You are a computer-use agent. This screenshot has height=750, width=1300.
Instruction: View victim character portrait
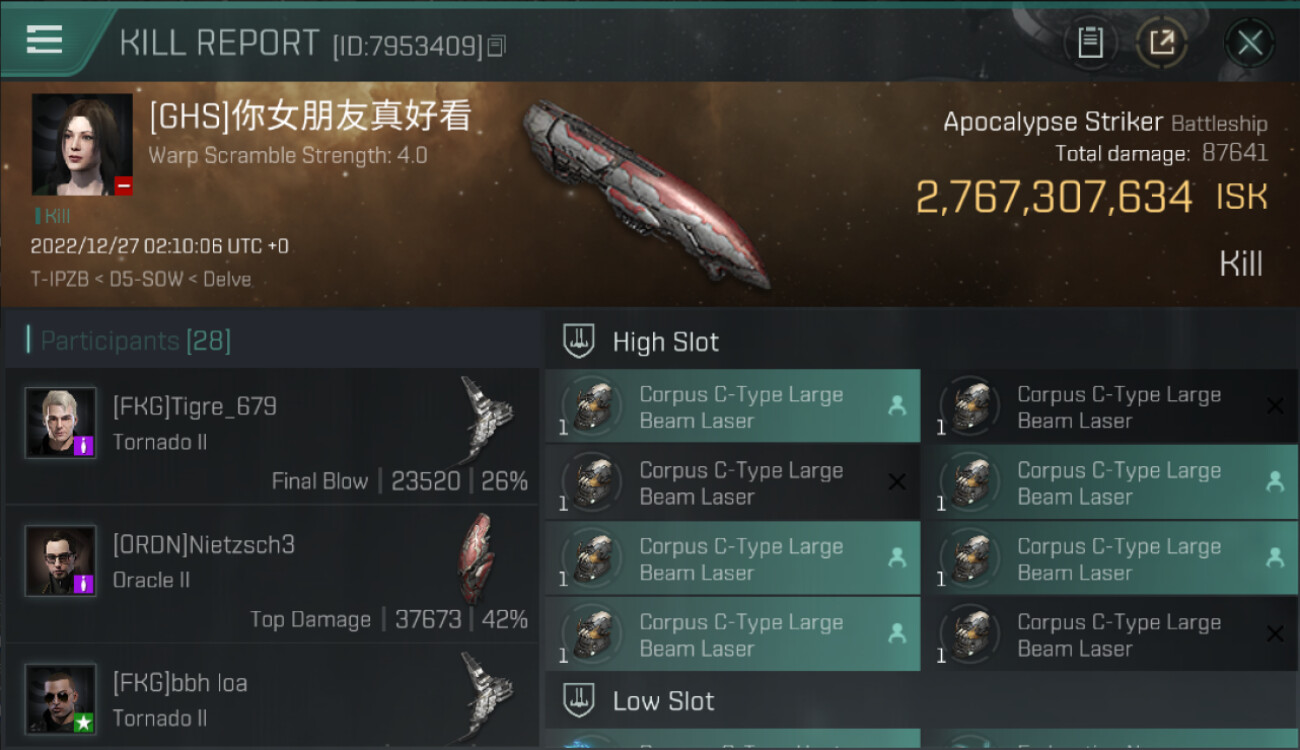(82, 145)
